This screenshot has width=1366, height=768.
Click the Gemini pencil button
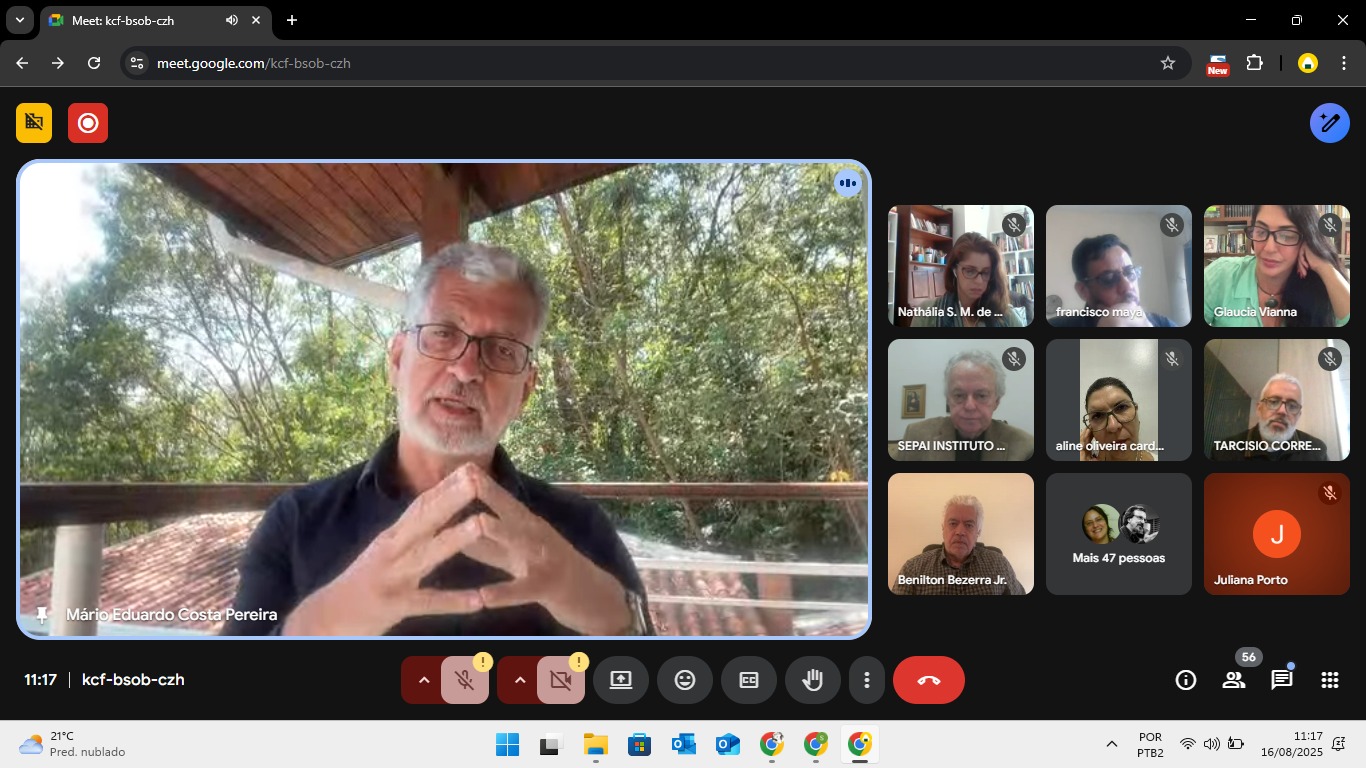[x=1329, y=123]
